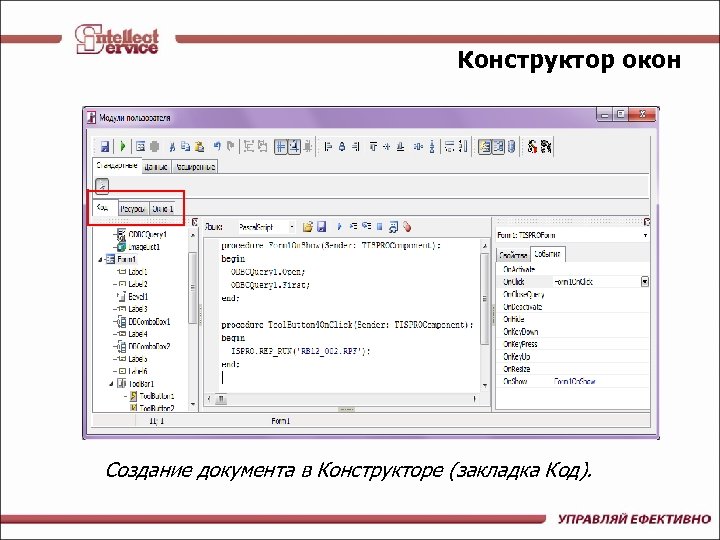The width and height of the screenshot is (720, 540).
Task: Click into the code line ODBCQuery1.Open;
Action: tap(268, 272)
